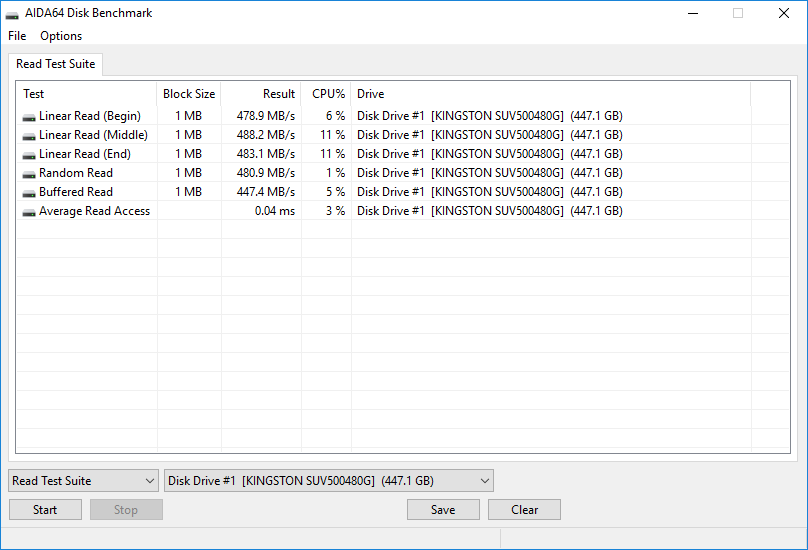Viewport: 808px width, 550px height.
Task: Click the drive icon beside Linear Read (End)
Action: click(x=29, y=155)
